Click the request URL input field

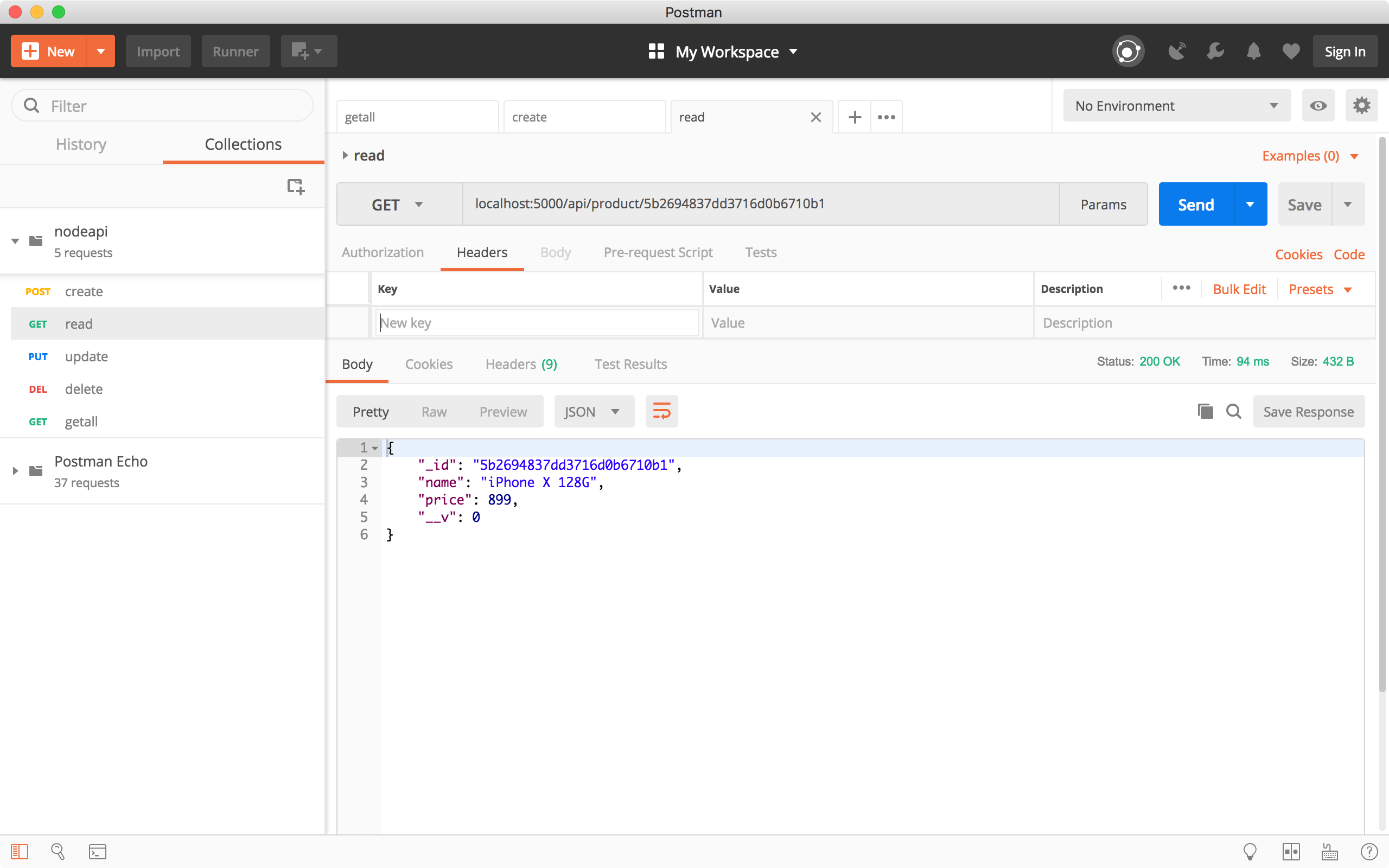[x=761, y=205]
